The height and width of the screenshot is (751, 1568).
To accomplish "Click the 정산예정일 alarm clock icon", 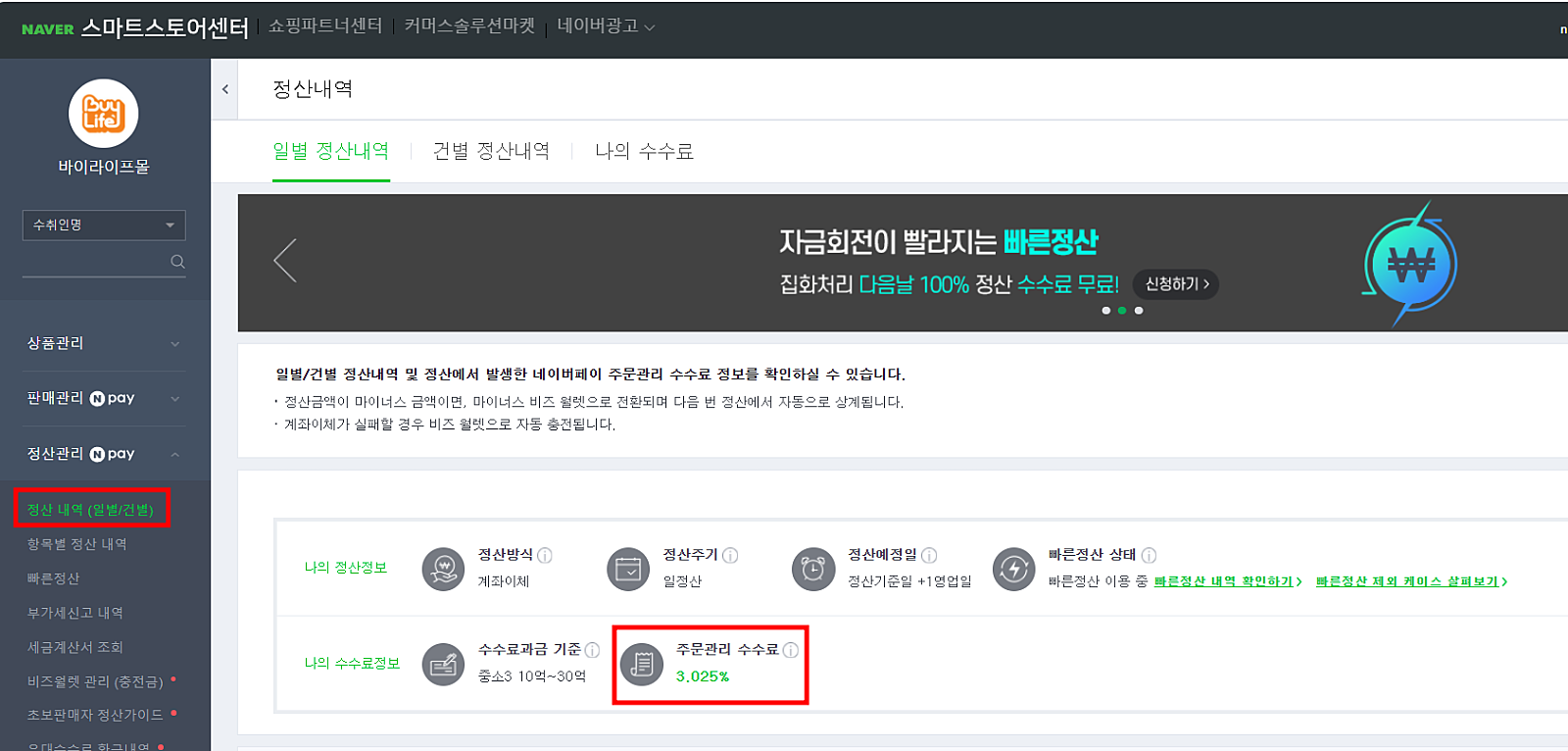I will click(x=813, y=569).
